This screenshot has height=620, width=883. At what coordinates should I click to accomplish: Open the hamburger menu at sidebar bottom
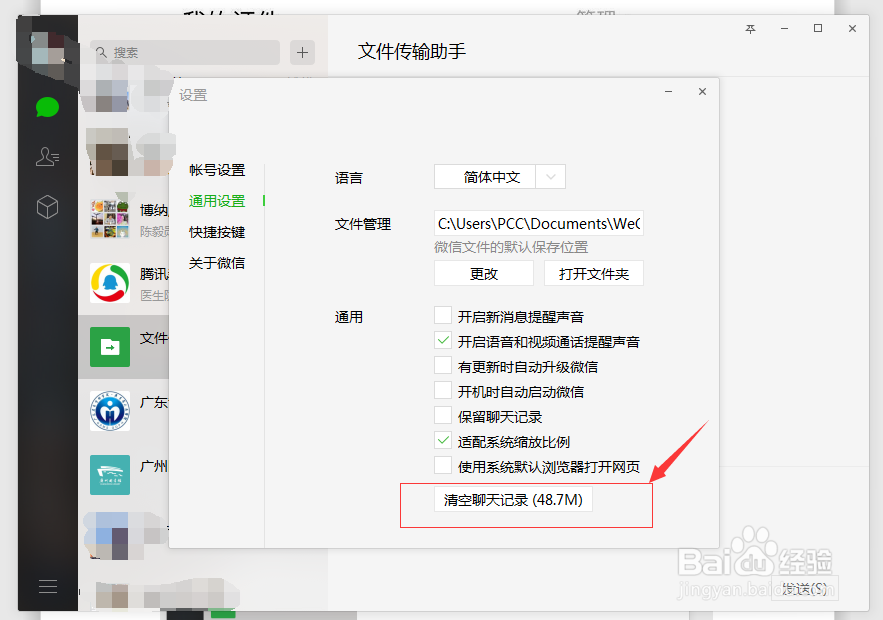(48, 586)
